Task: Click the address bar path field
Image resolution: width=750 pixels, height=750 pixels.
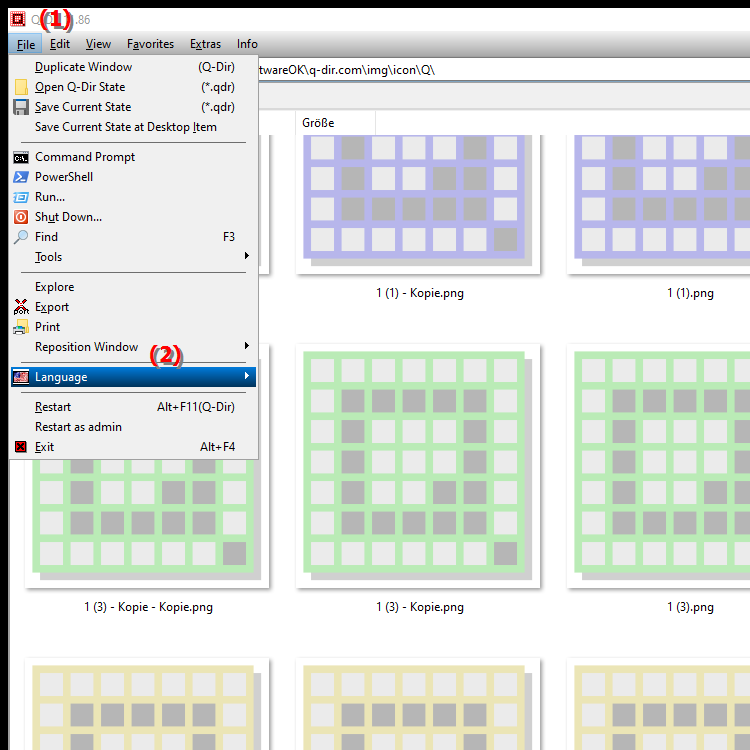Action: (x=504, y=70)
